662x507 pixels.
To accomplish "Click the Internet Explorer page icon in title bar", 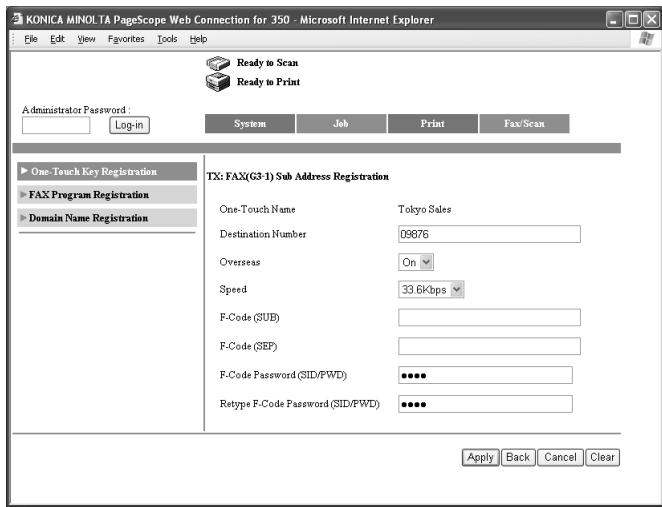I will point(17,19).
